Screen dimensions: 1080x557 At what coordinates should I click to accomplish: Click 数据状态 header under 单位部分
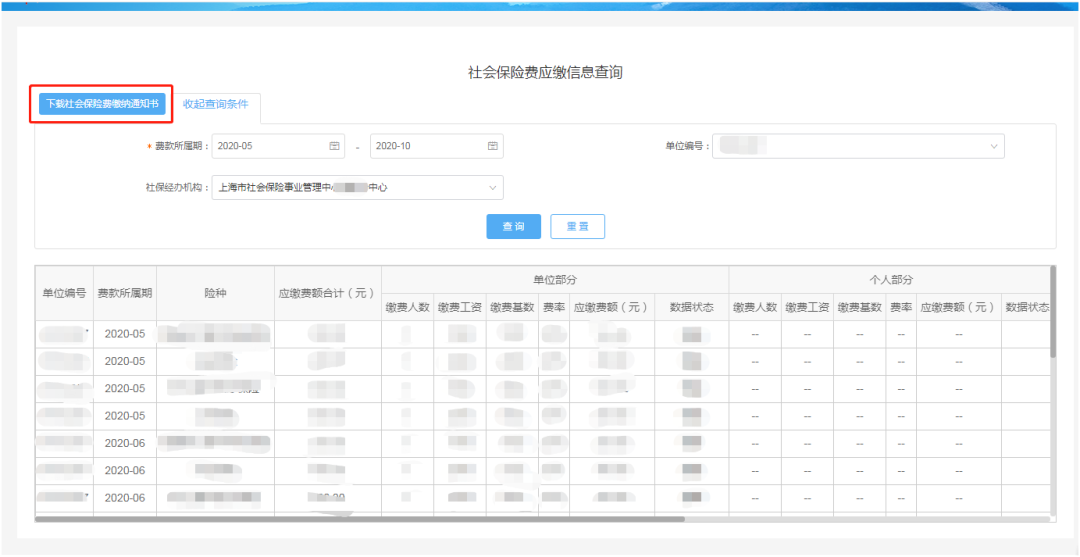[x=692, y=307]
